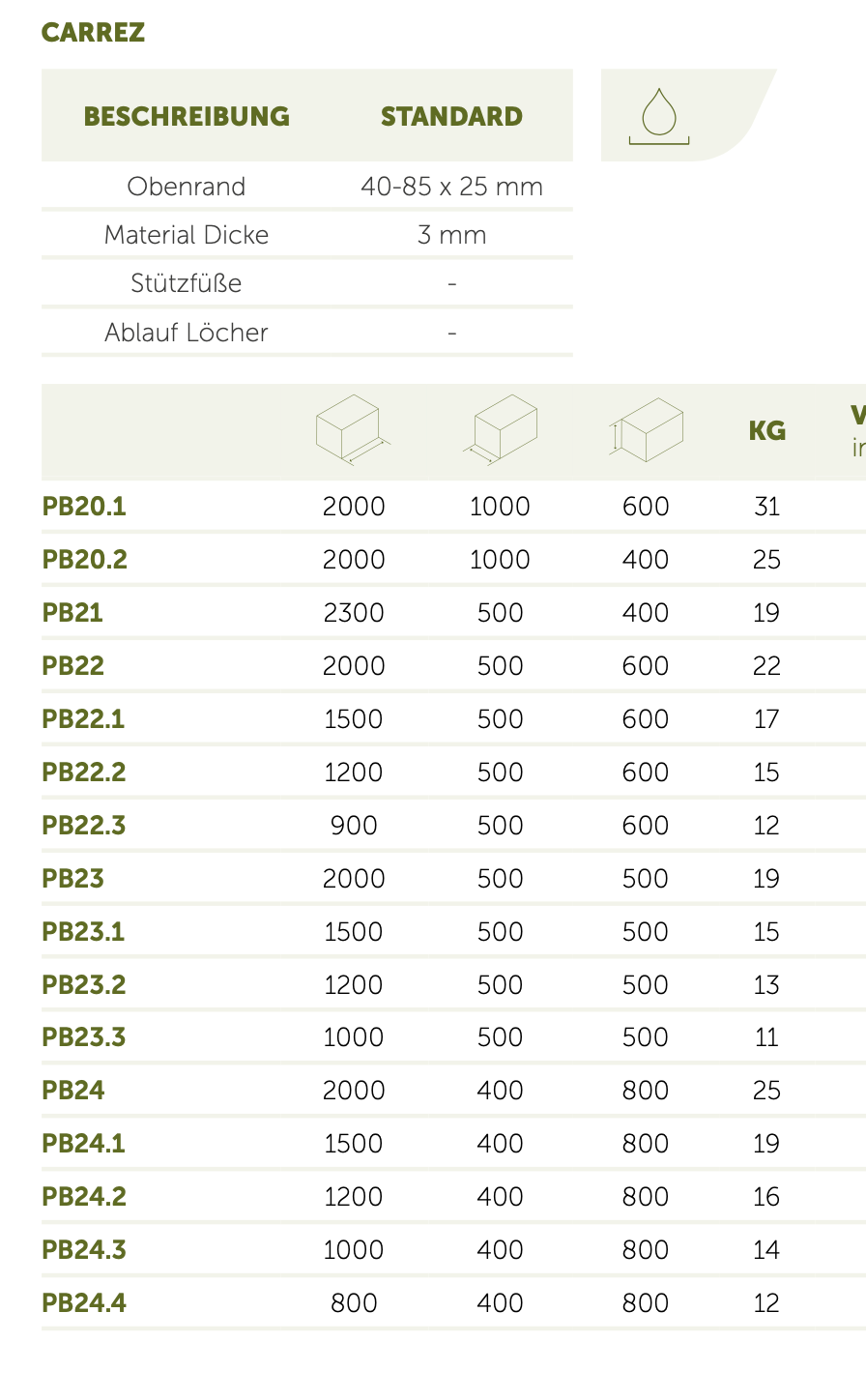The width and height of the screenshot is (866, 1400).
Task: Click the BESCHREIBUNG column header
Action: coord(187,117)
